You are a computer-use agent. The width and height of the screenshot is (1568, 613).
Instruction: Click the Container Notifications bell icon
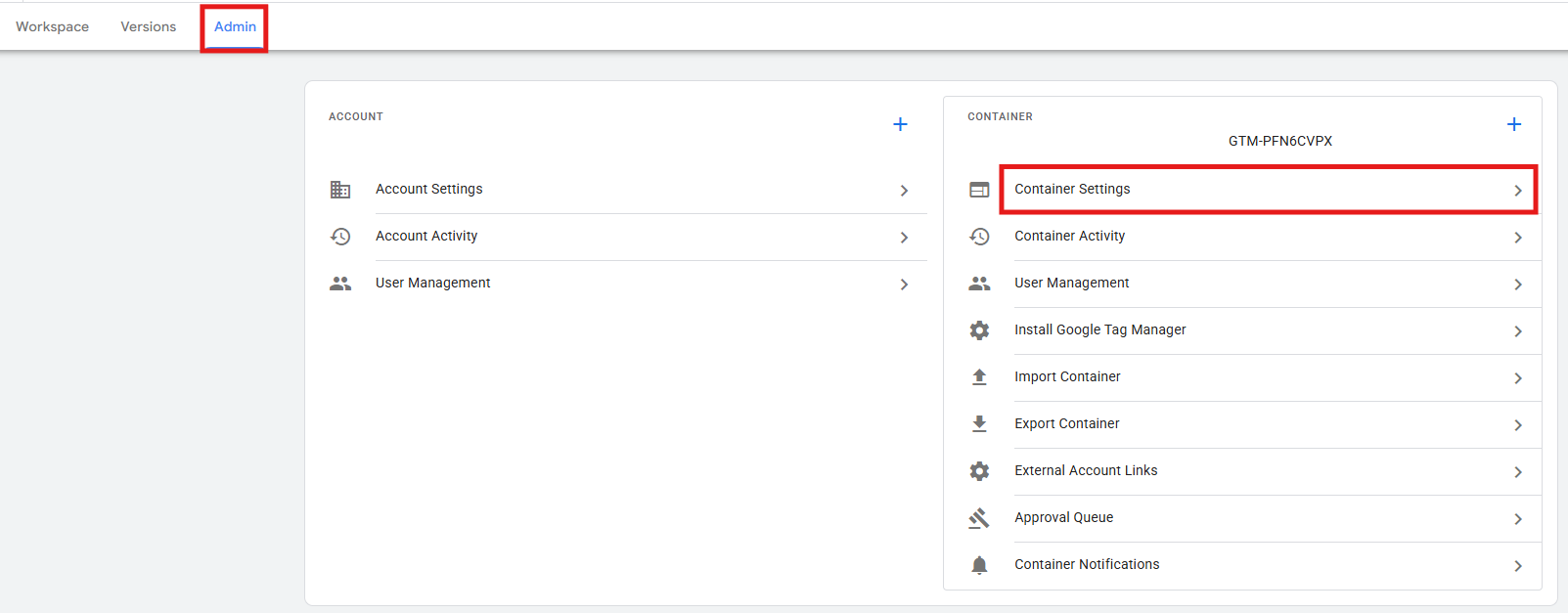point(979,565)
